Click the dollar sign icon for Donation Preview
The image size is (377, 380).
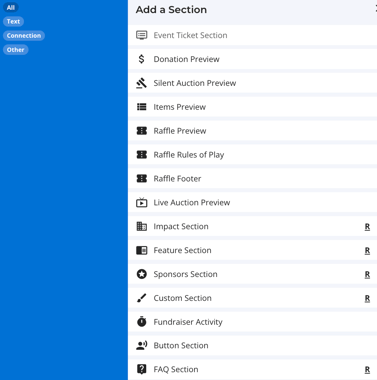click(x=142, y=59)
